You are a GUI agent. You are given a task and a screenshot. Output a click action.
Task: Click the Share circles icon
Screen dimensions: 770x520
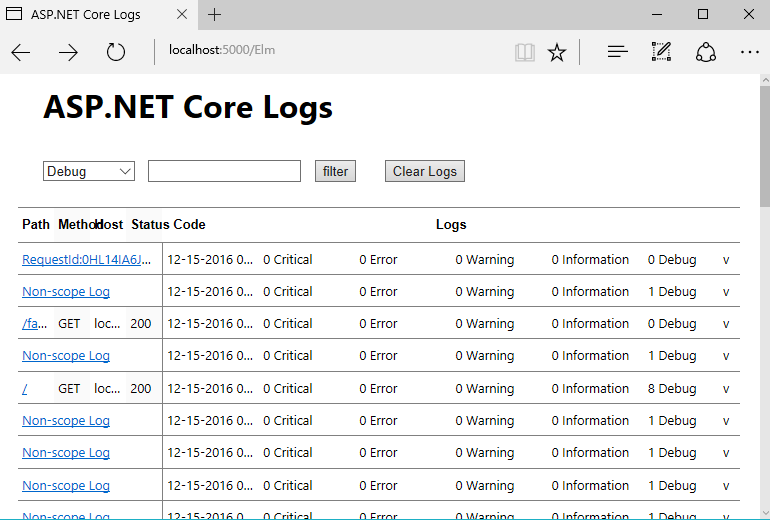(x=706, y=52)
